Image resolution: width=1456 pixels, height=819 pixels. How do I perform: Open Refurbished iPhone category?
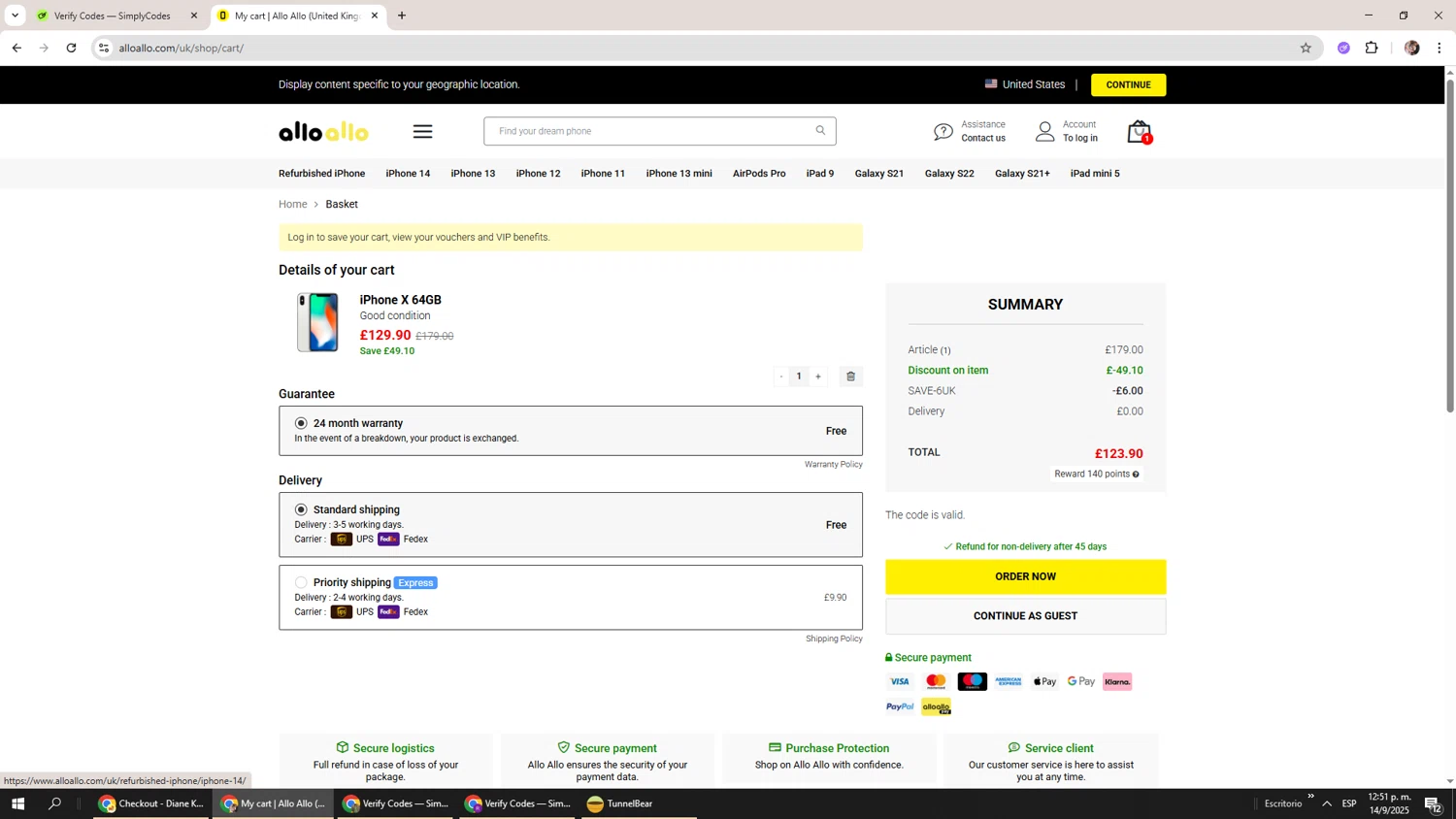coord(322,174)
